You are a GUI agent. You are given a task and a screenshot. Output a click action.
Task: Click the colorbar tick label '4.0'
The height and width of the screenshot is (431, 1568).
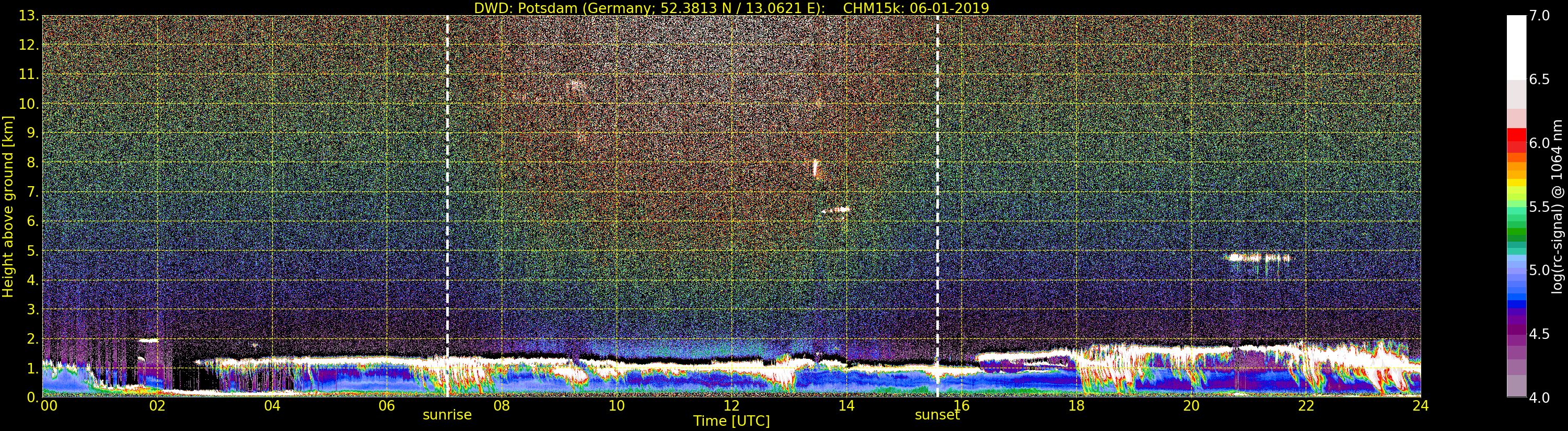tap(1539, 398)
